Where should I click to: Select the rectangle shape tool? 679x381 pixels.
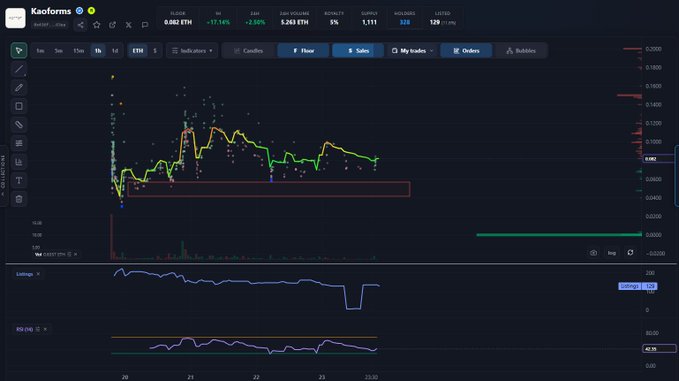19,106
